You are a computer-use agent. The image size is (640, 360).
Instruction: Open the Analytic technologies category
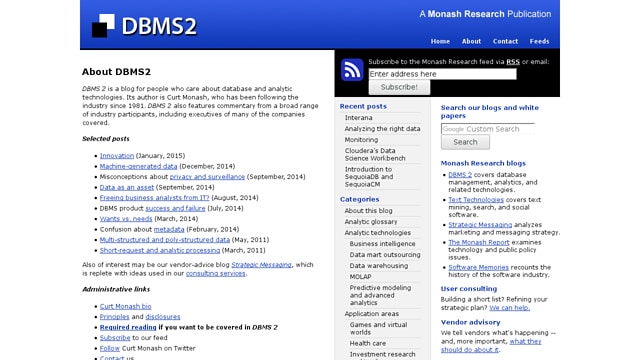click(378, 233)
